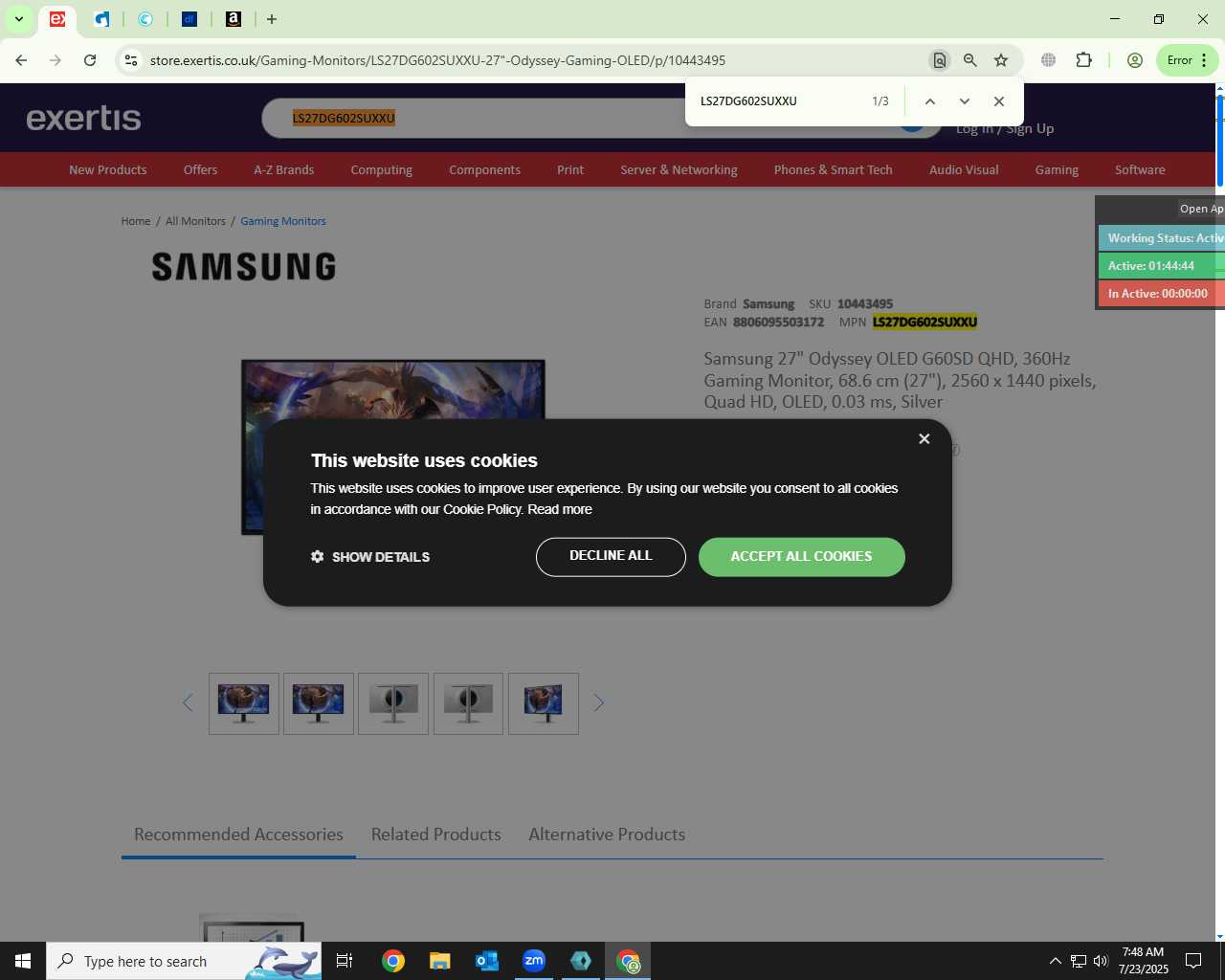Image resolution: width=1225 pixels, height=980 pixels.
Task: Open the Audio Visual menu
Action: (x=964, y=169)
